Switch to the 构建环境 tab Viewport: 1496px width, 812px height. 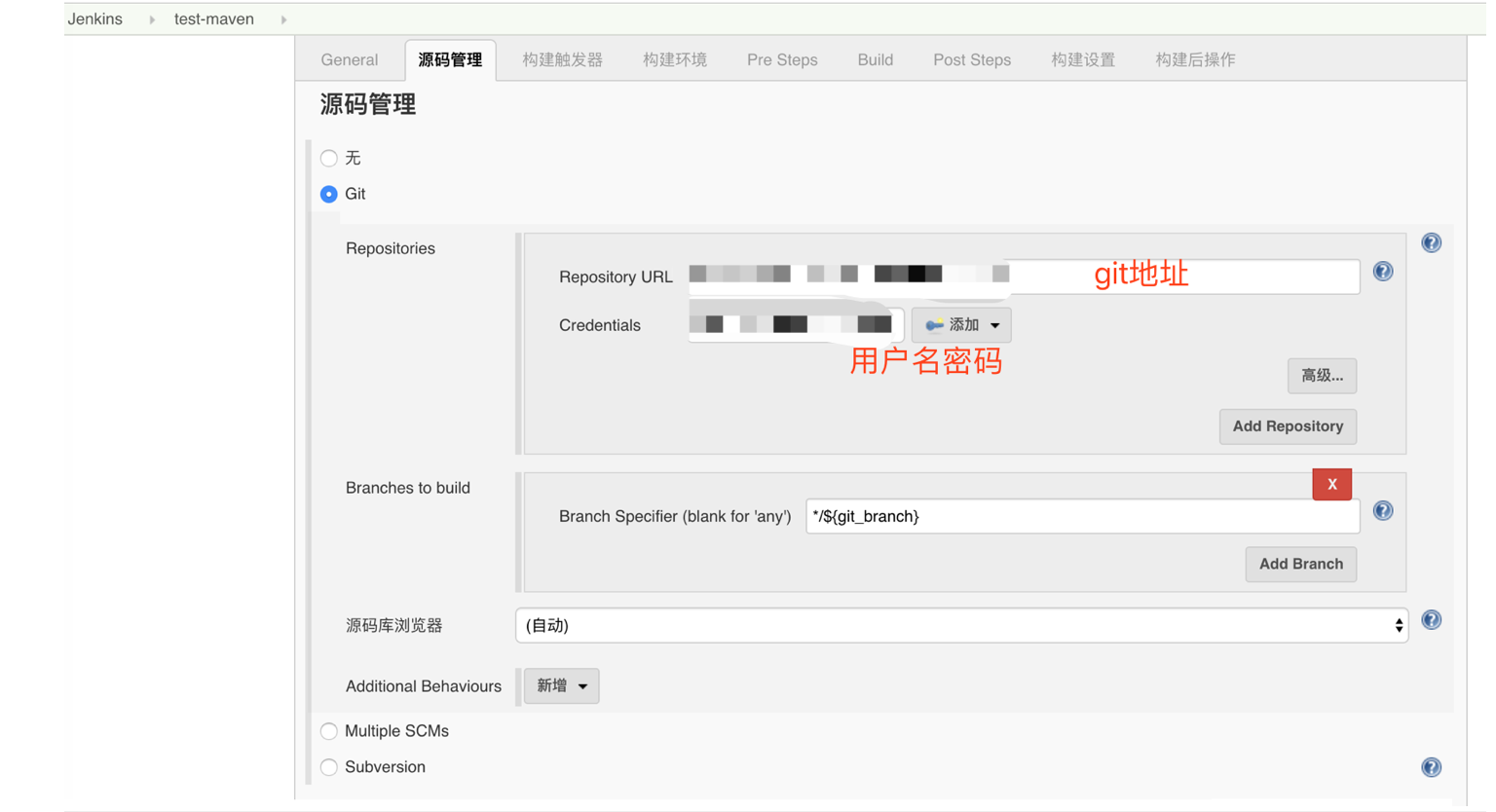675,59
